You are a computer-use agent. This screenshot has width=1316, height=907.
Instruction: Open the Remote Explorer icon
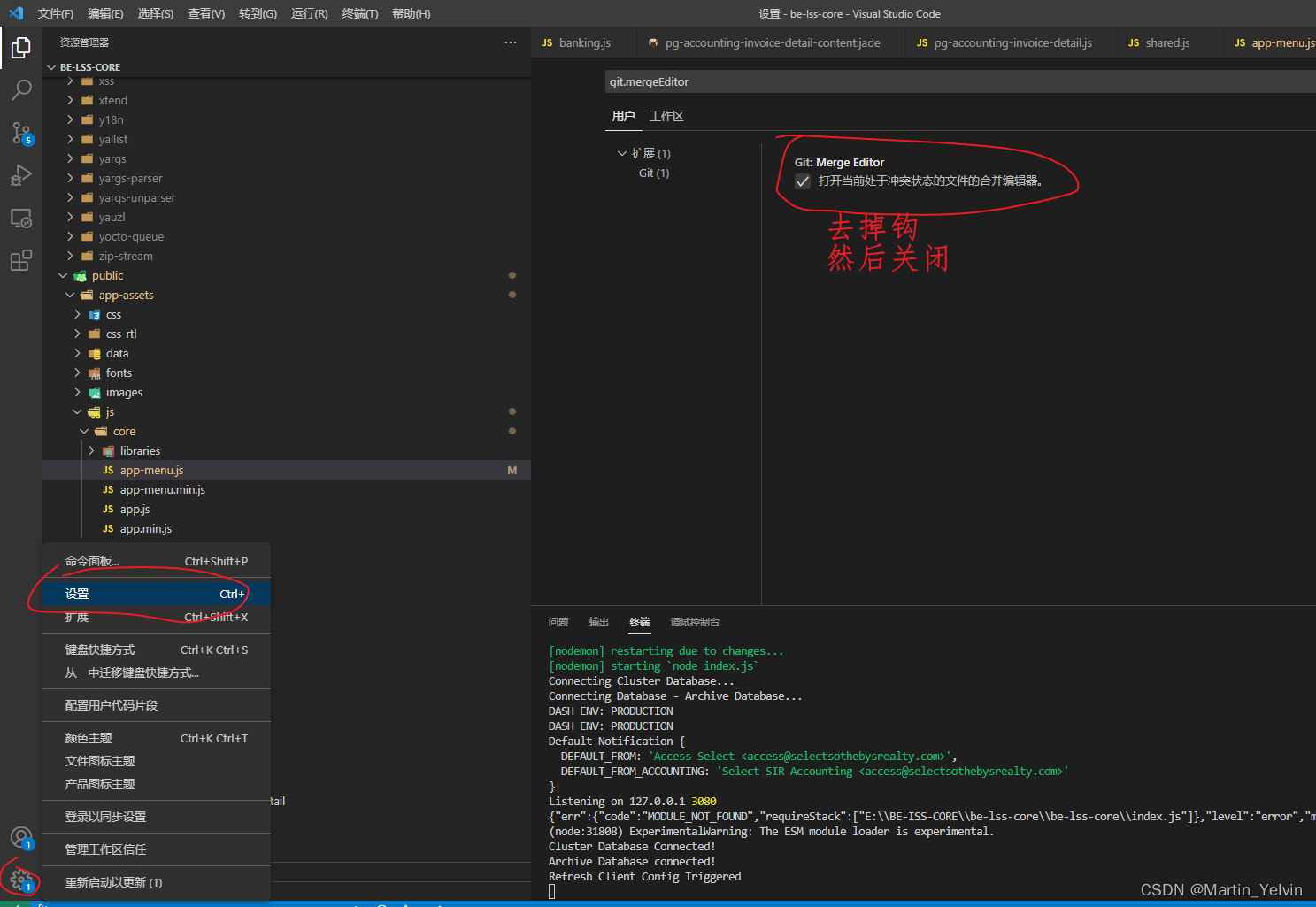coord(21,218)
